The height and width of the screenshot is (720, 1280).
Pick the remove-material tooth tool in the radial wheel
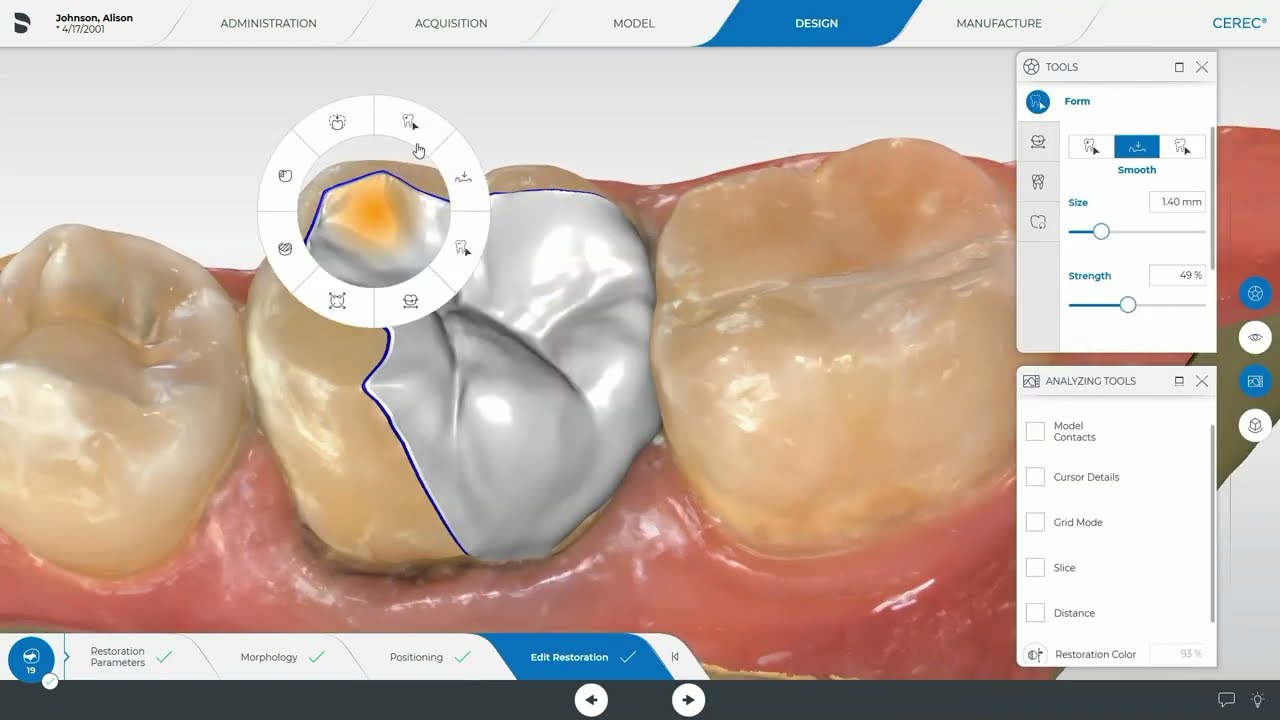pyautogui.click(x=463, y=246)
